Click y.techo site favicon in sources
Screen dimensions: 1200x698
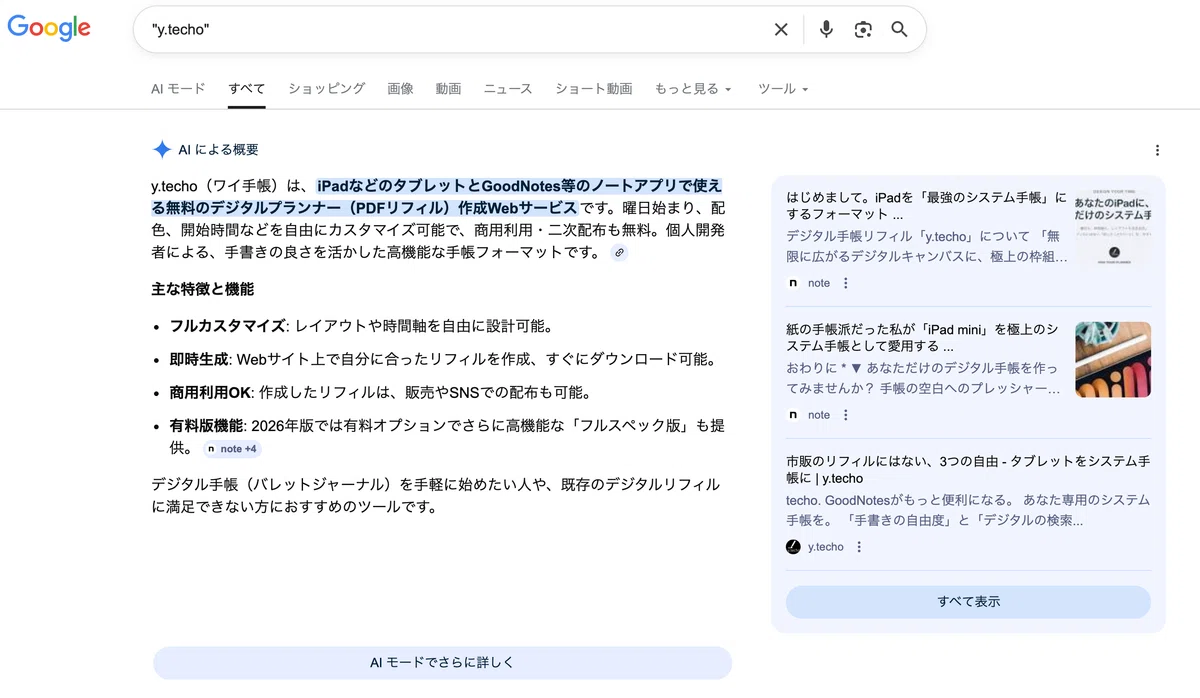793,547
